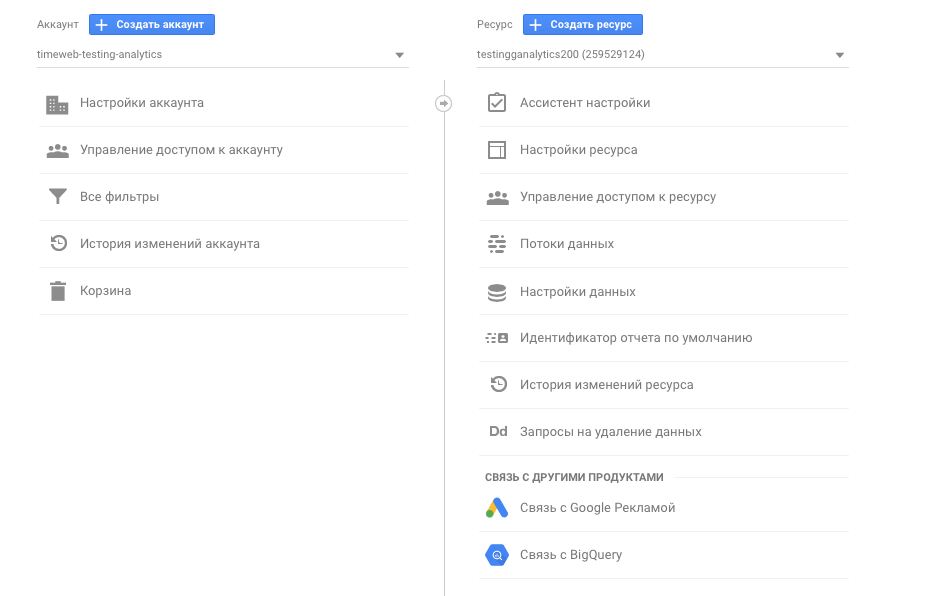
Task: Click the Google Ads logo icon
Action: coord(497,508)
